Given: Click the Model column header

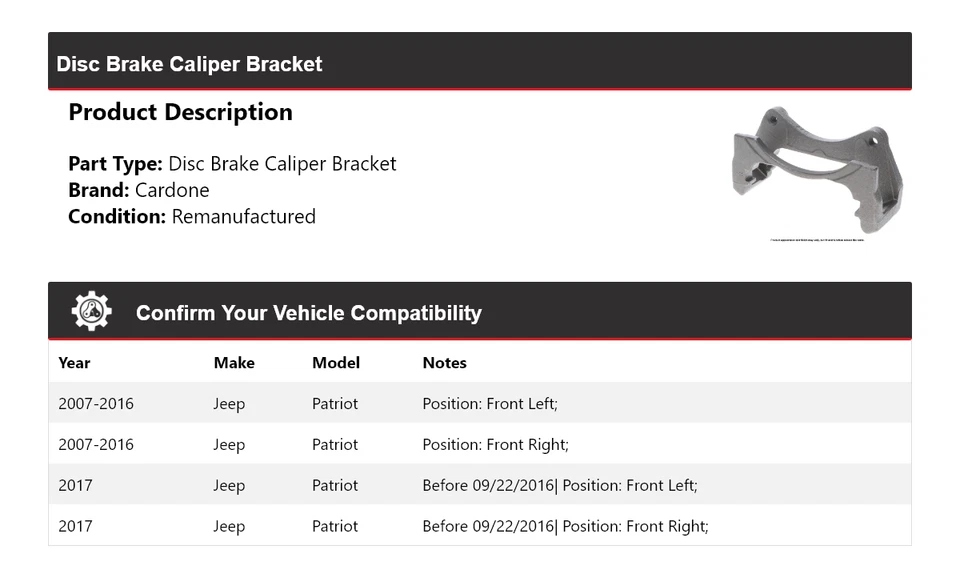Looking at the screenshot, I should coord(336,363).
